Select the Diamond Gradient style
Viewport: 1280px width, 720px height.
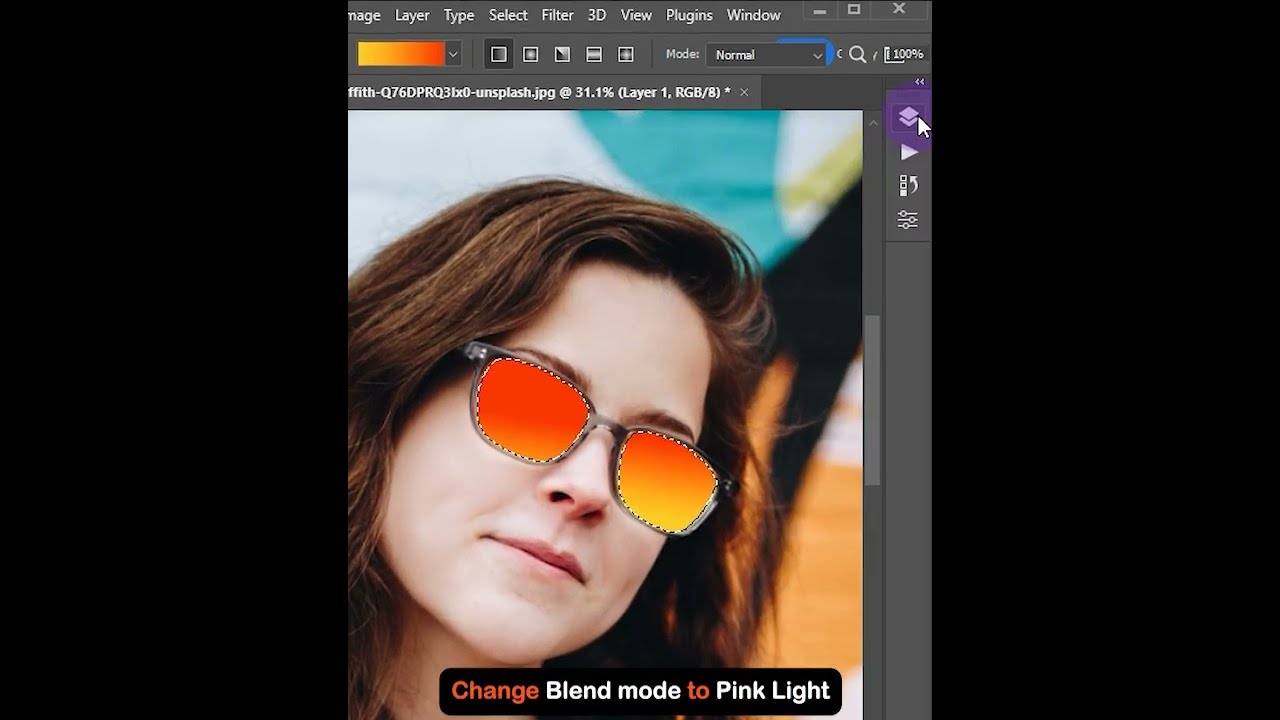pos(626,54)
